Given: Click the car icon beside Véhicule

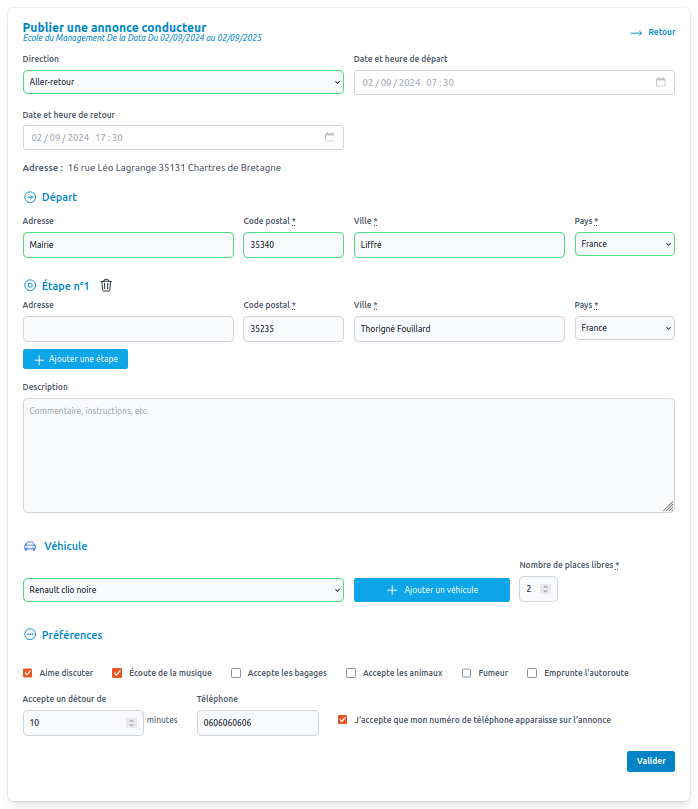Looking at the screenshot, I should (x=29, y=546).
